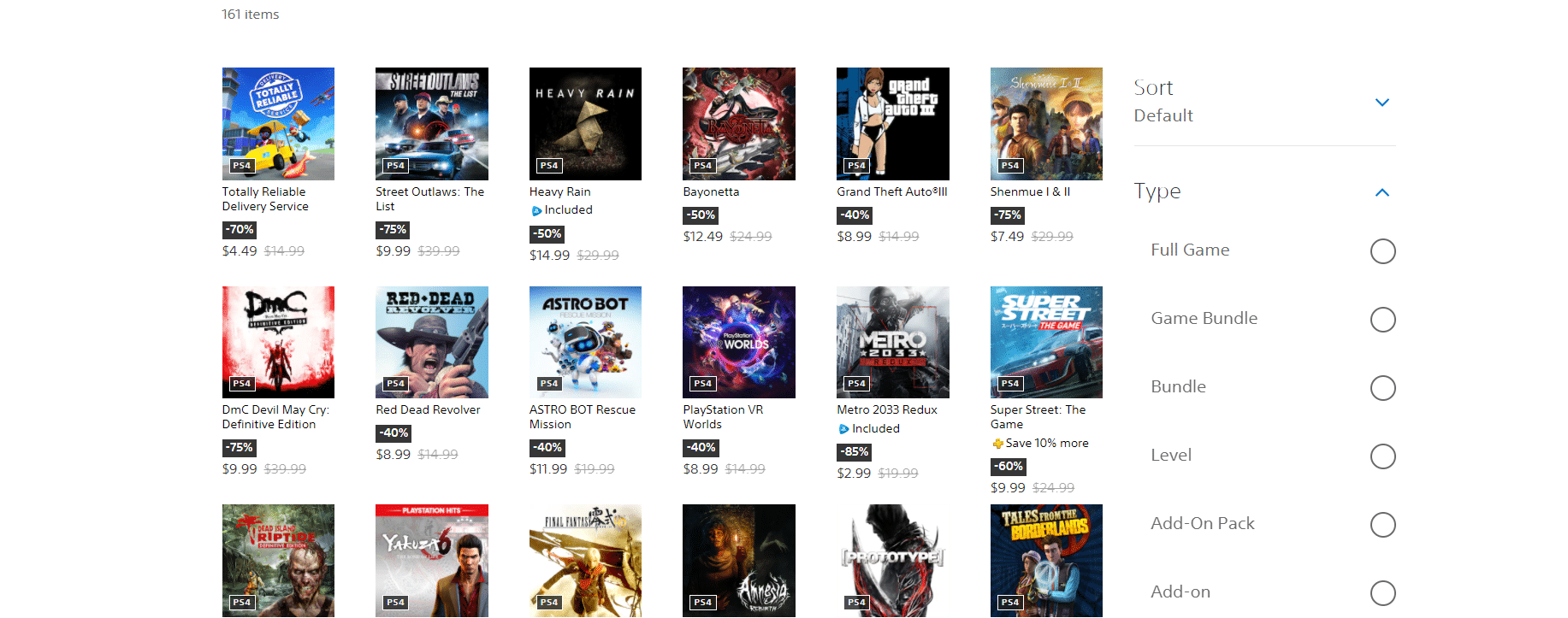Open the Grand Theft Auto III title link
Image resolution: width=1568 pixels, height=618 pixels.
(x=892, y=192)
